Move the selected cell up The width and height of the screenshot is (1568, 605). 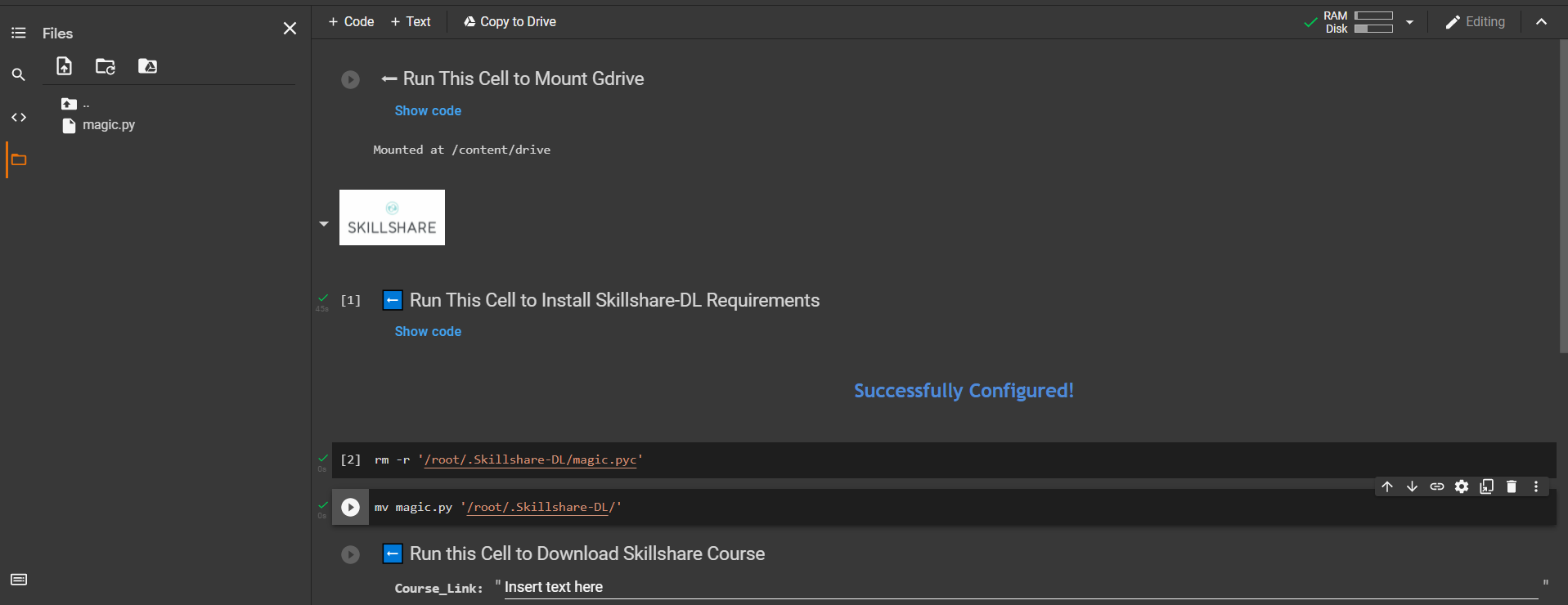coord(1387,486)
